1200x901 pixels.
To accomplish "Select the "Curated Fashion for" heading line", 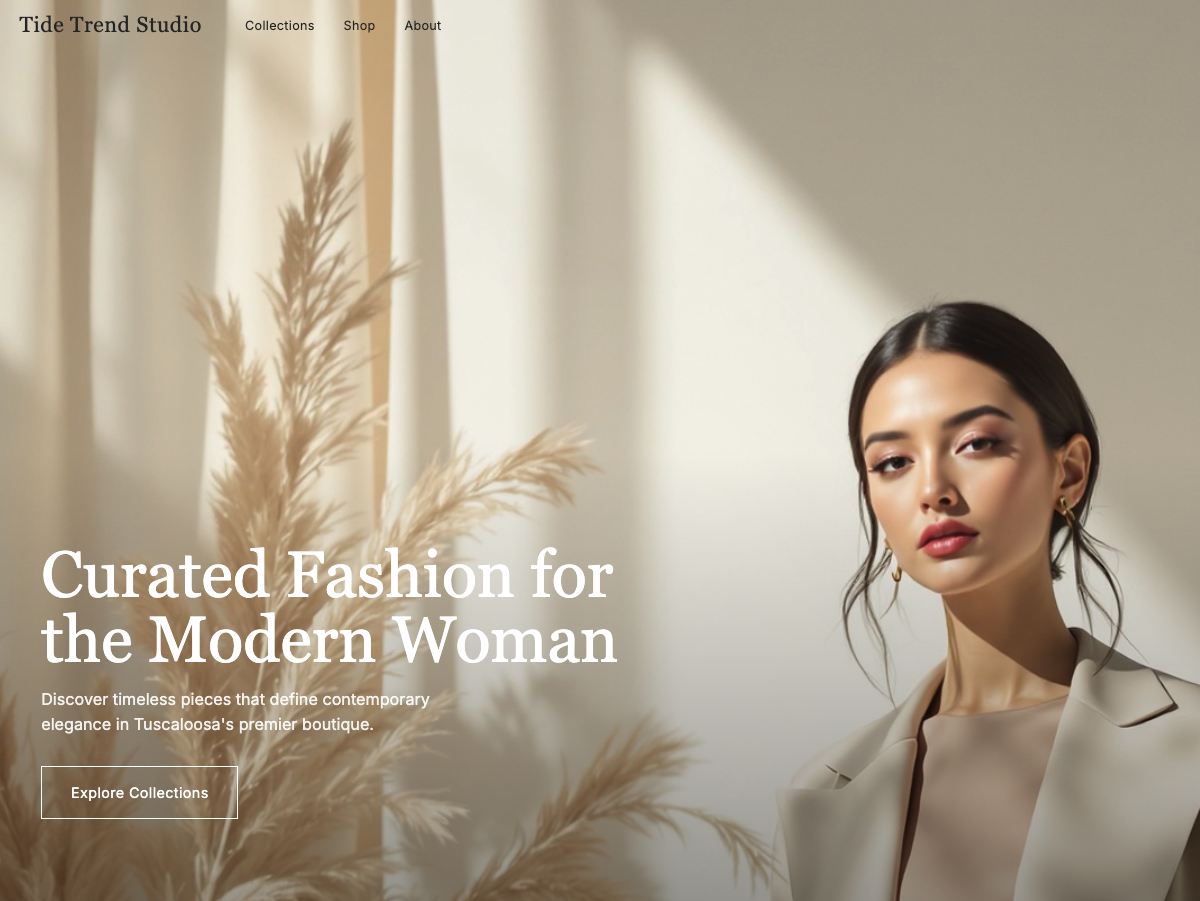I will coord(327,575).
